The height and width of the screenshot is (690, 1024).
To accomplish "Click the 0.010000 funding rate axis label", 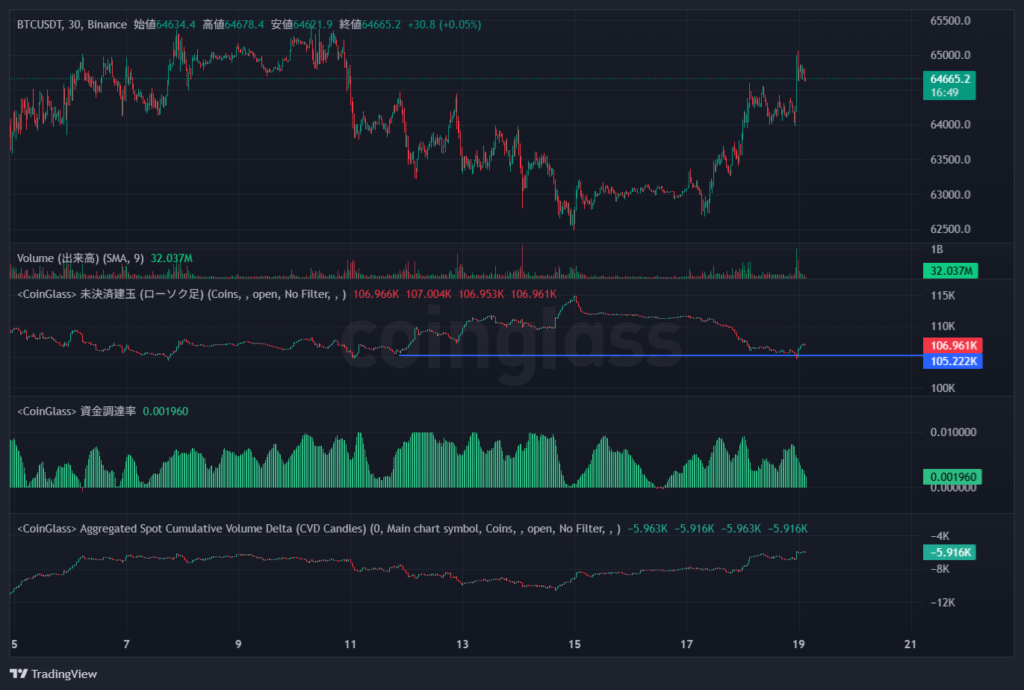I will pyautogui.click(x=953, y=432).
